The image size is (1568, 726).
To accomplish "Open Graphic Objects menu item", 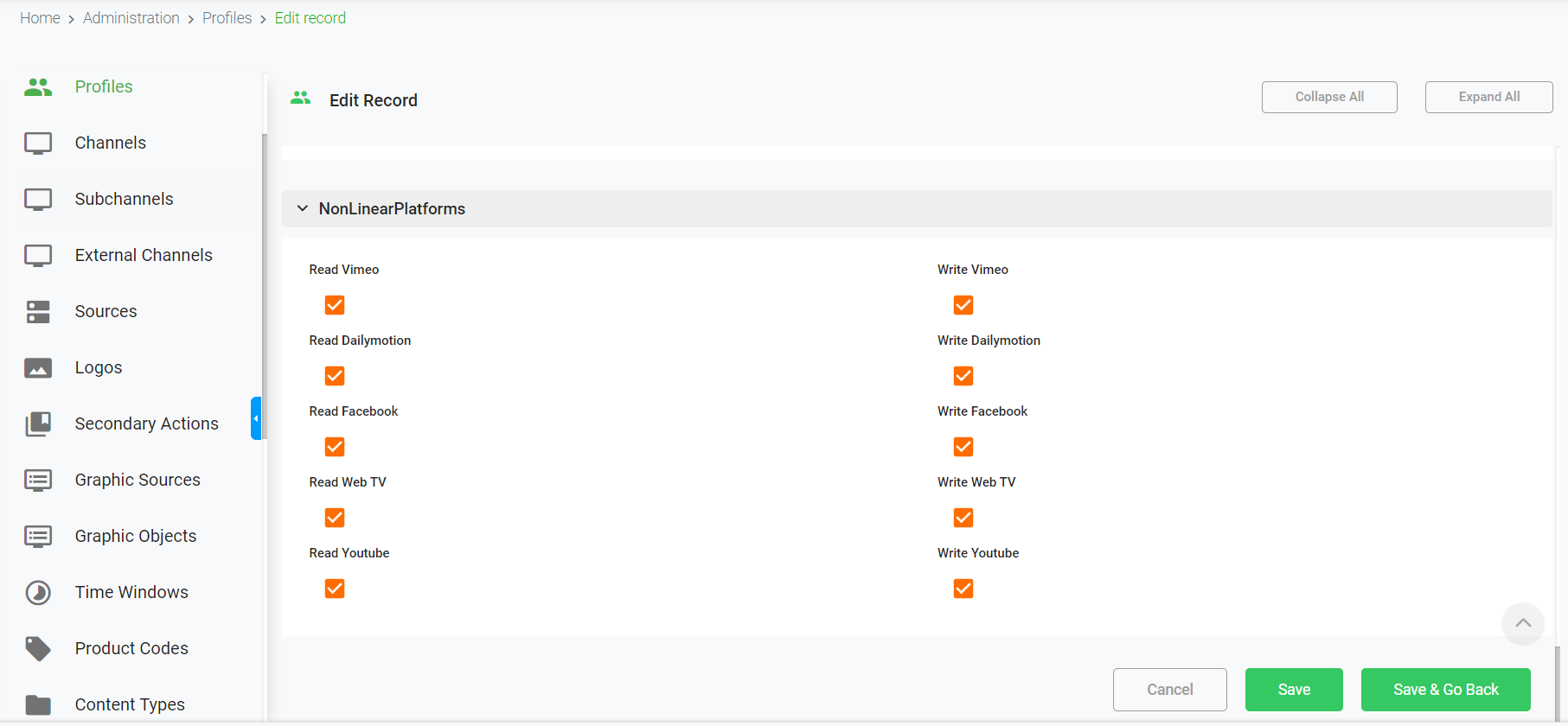I will point(136,536).
